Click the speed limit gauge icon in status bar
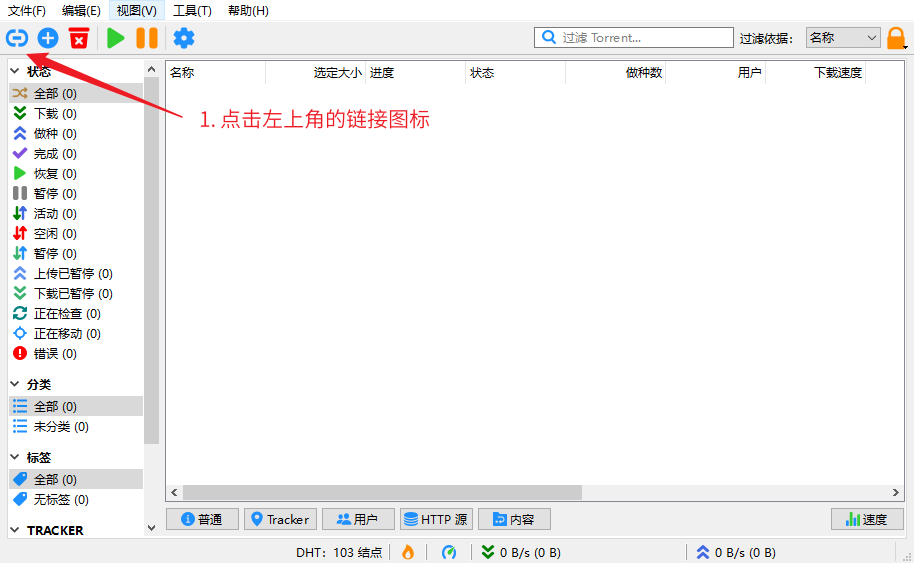914x563 pixels. pyautogui.click(x=449, y=552)
